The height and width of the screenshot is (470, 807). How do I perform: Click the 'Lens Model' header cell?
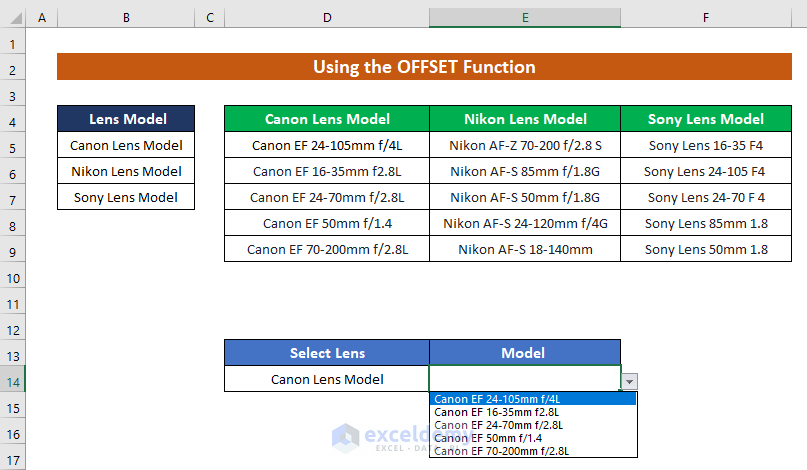[x=126, y=119]
